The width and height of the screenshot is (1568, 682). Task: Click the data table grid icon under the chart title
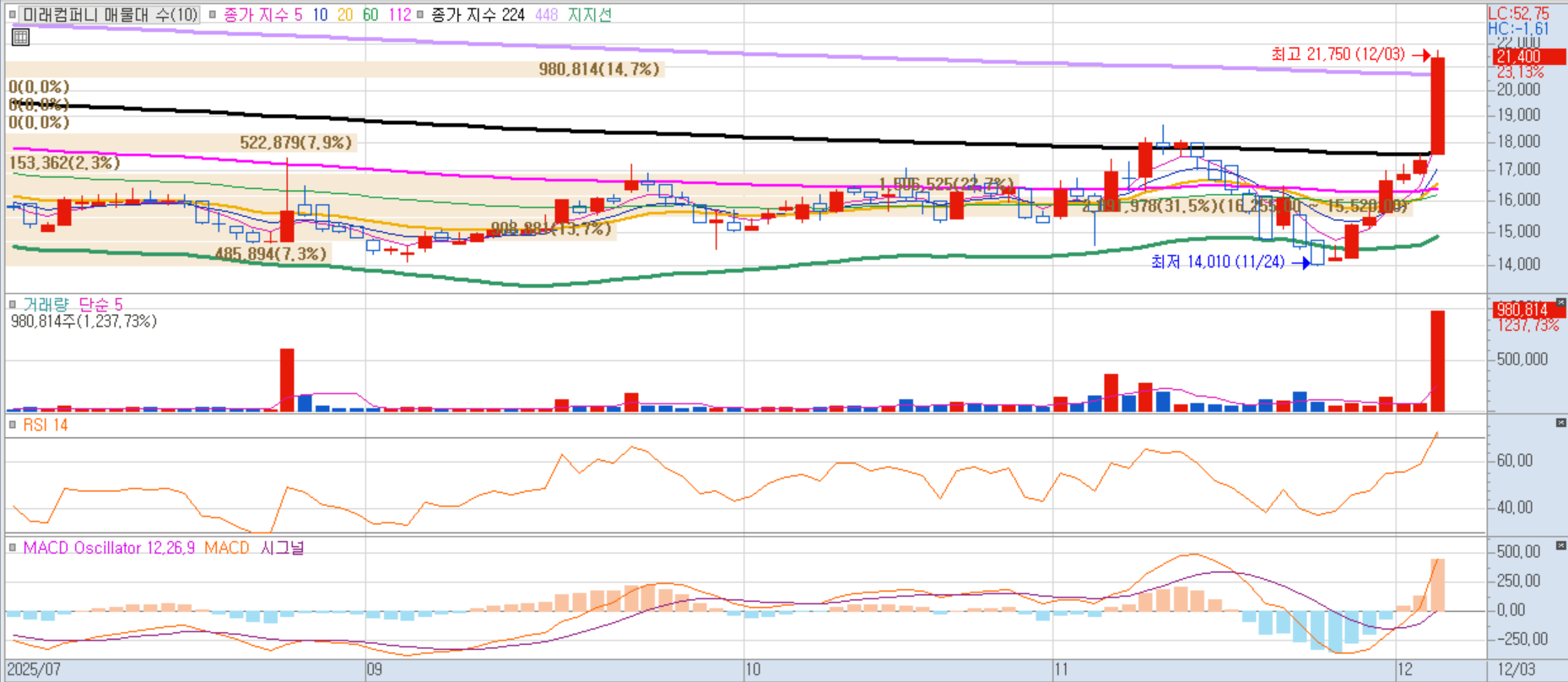tap(20, 36)
